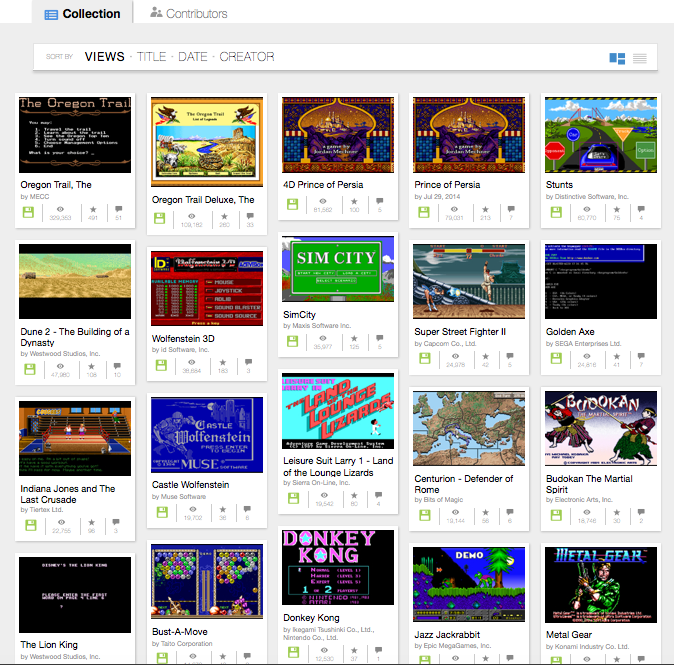Click 'by Westwood Studios, Inc.' under Dune 2
Viewport: 674px width, 665px height.
(60, 354)
